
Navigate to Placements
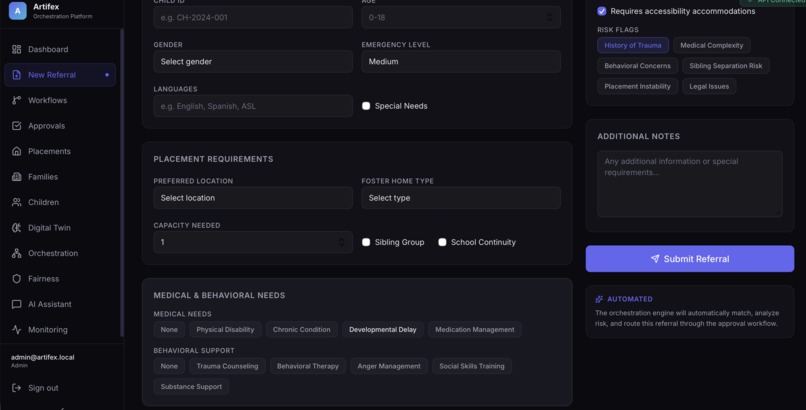[x=60, y=151]
